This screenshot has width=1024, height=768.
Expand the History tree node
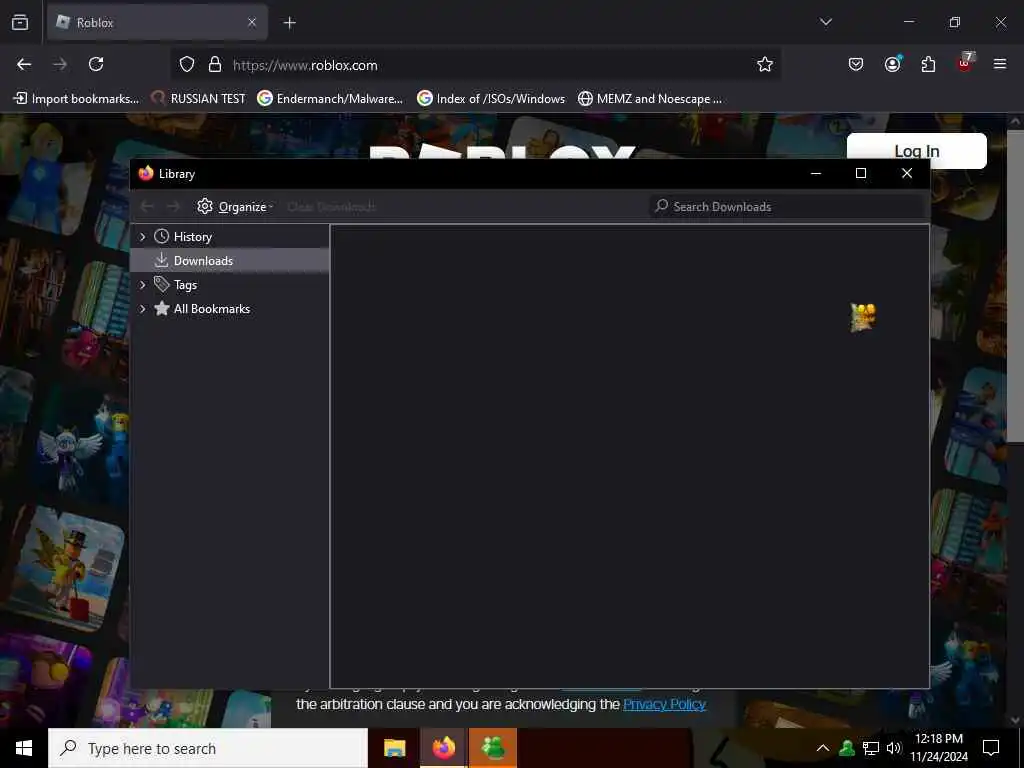tap(142, 236)
